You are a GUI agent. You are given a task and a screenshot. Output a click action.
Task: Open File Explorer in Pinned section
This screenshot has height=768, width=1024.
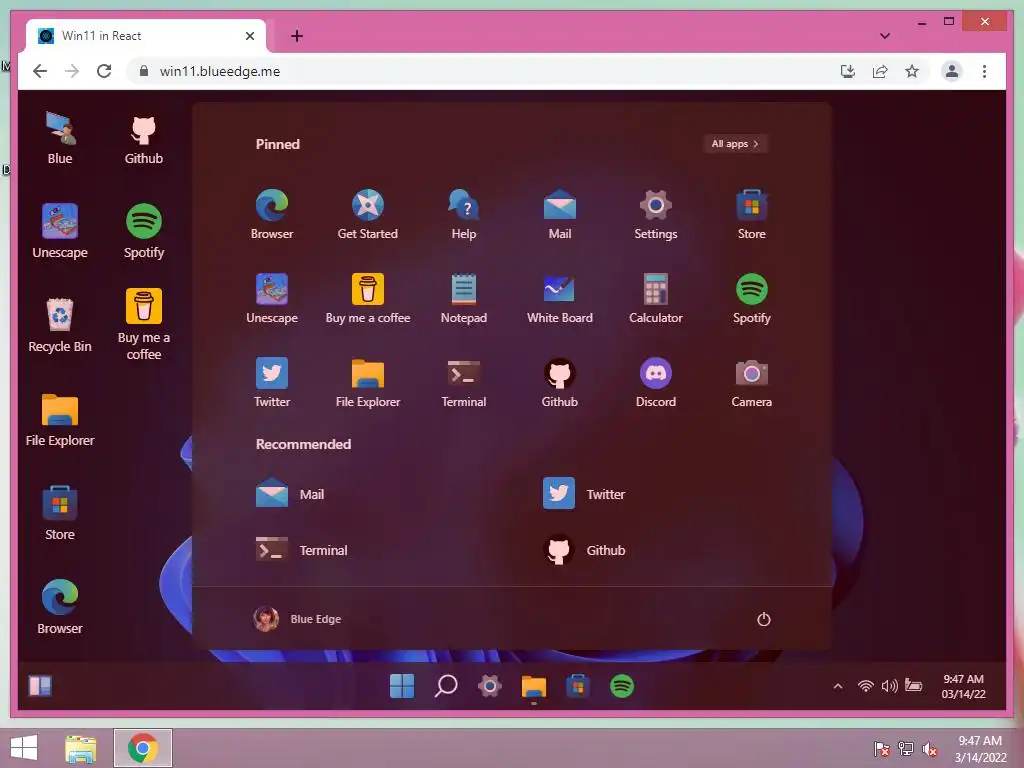(x=368, y=383)
